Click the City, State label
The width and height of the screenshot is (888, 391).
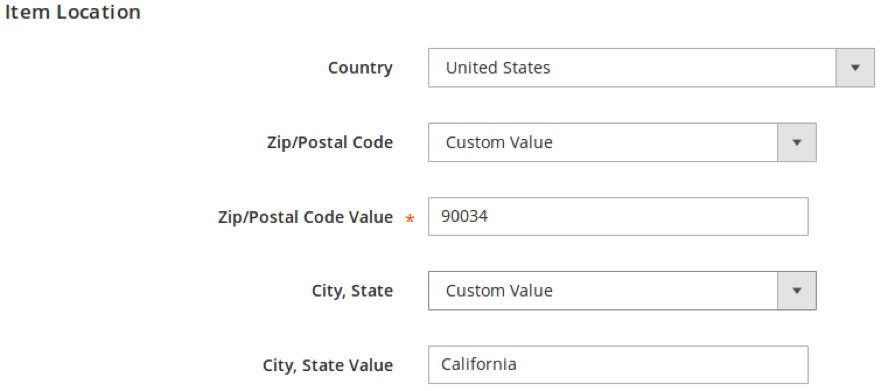(352, 291)
